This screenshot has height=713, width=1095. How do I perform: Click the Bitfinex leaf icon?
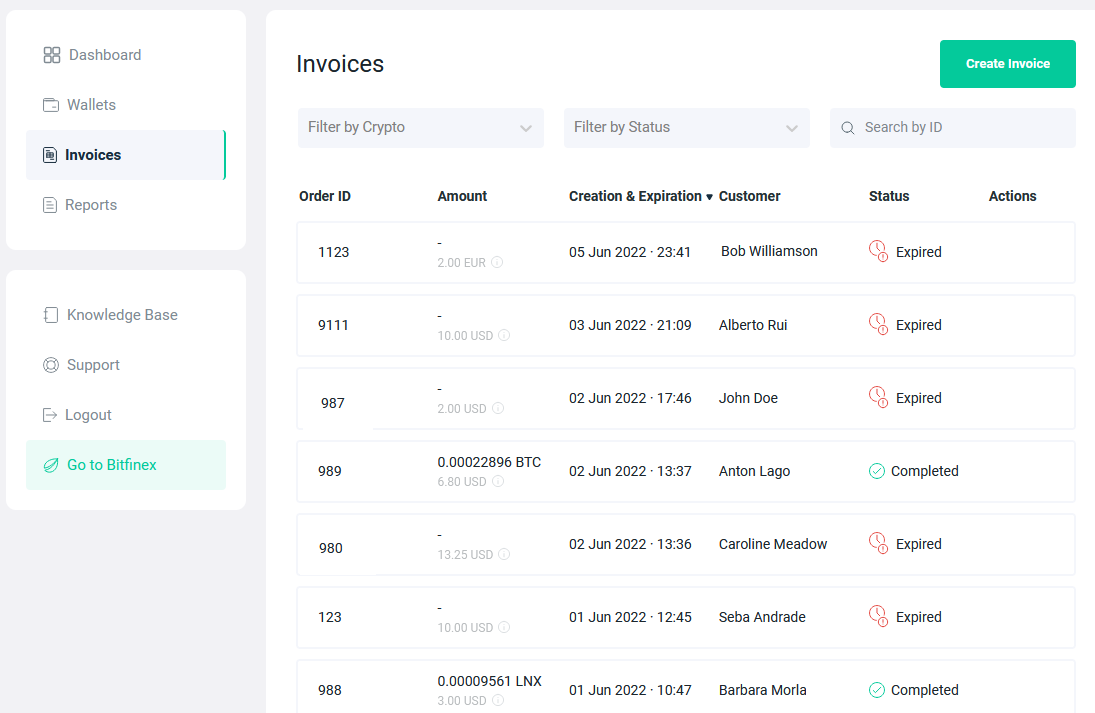tap(51, 465)
